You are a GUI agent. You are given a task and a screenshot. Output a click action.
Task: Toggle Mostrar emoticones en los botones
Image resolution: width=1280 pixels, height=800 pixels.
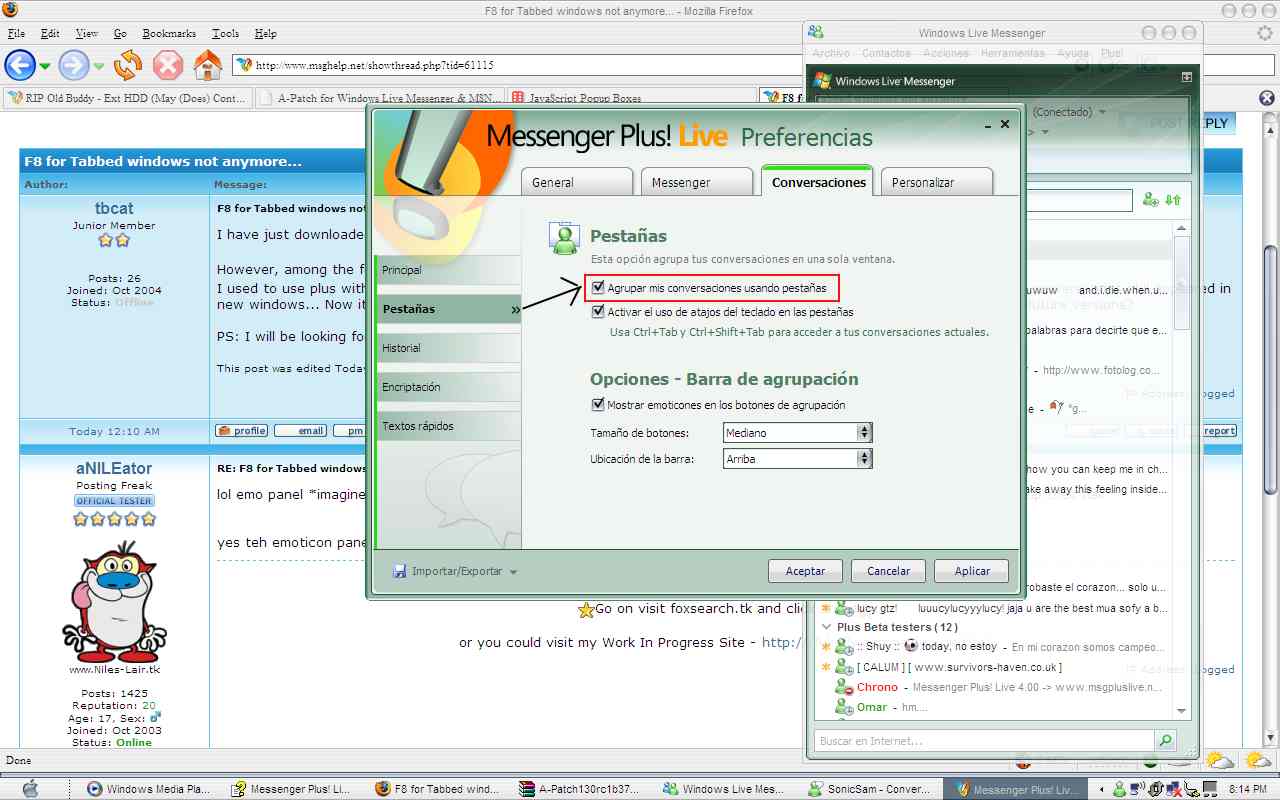pos(598,405)
